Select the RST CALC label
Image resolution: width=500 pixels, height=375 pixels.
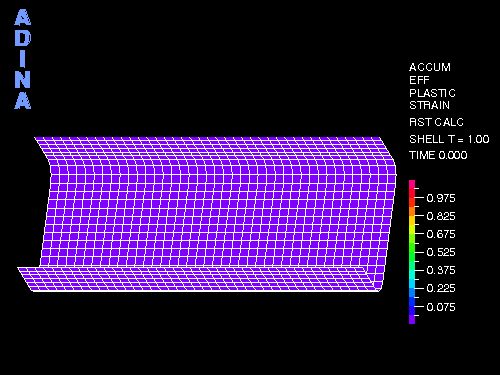436,122
